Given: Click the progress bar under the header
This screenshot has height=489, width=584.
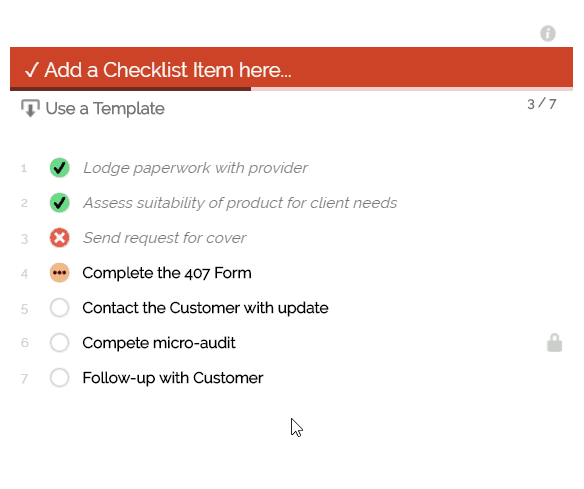Looking at the screenshot, I should click(x=291, y=89).
